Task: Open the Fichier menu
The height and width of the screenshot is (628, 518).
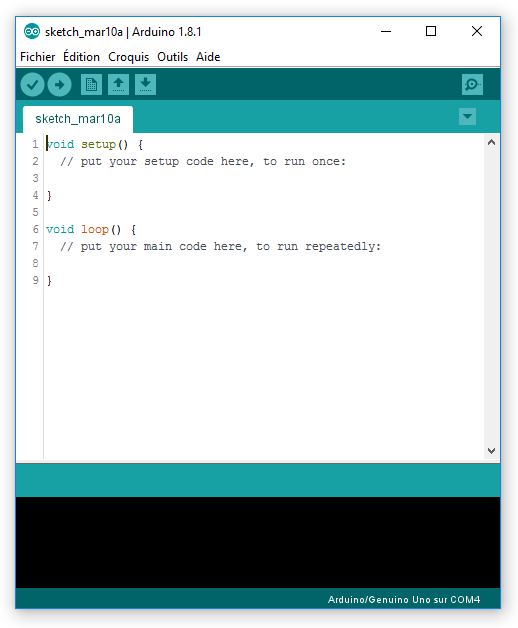Action: point(38,57)
